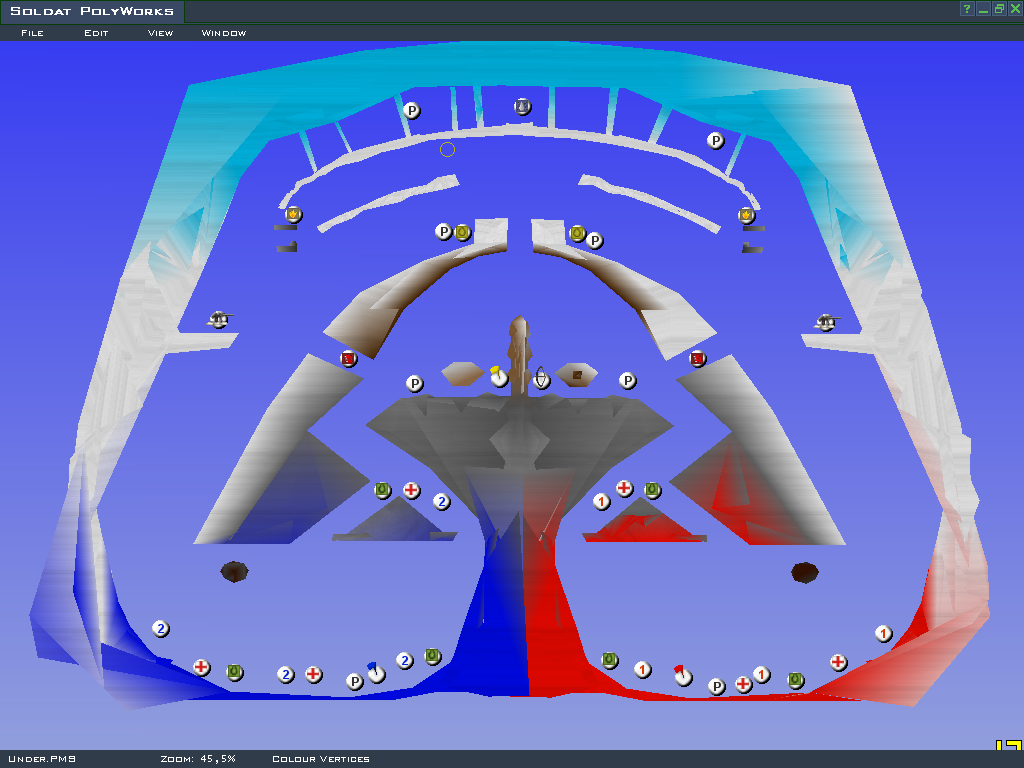Click the yellow icon in bottom-right corner
This screenshot has width=1024, height=768.
[1008, 747]
